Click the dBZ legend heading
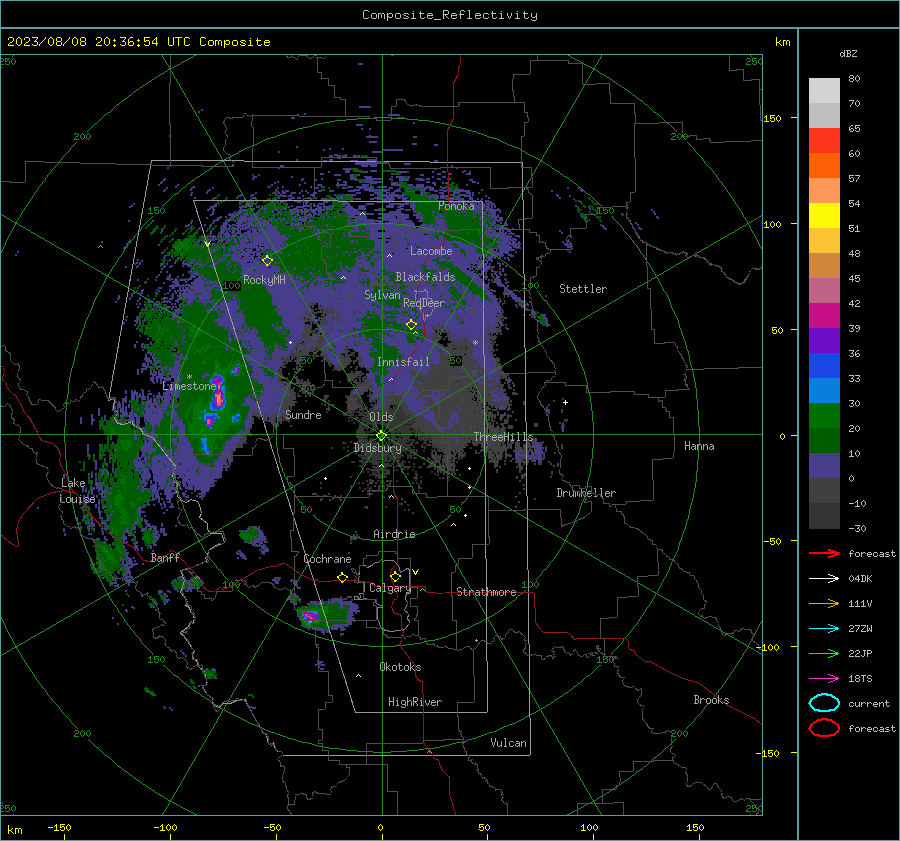 pyautogui.click(x=848, y=53)
